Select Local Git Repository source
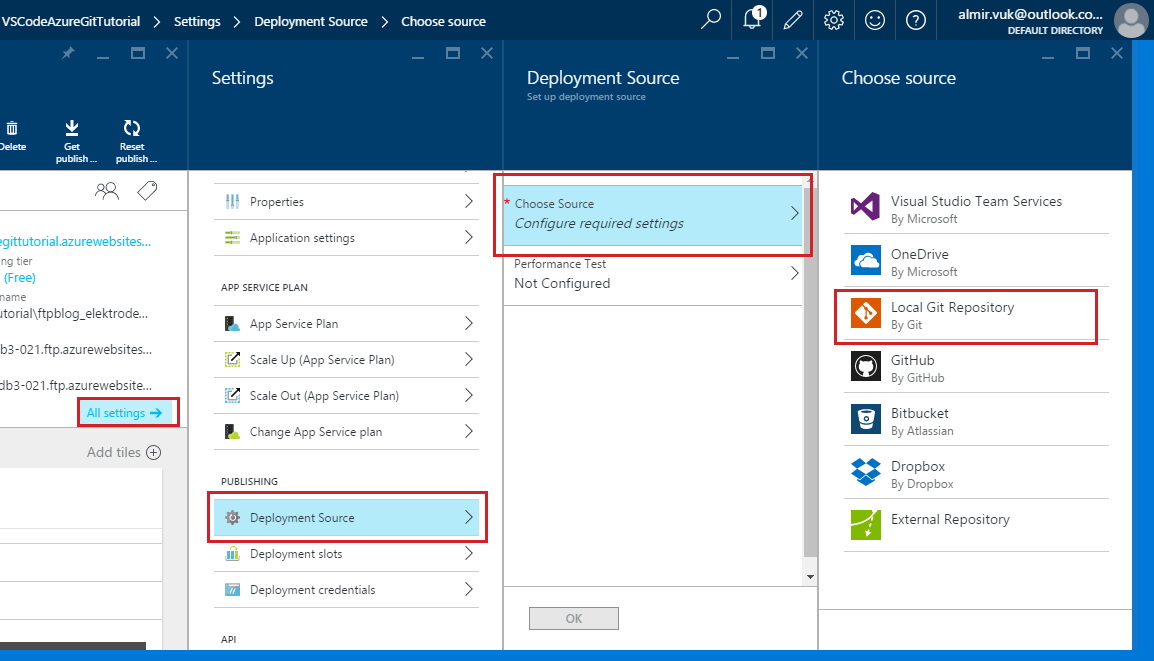Image resolution: width=1154 pixels, height=661 pixels. coord(976,316)
